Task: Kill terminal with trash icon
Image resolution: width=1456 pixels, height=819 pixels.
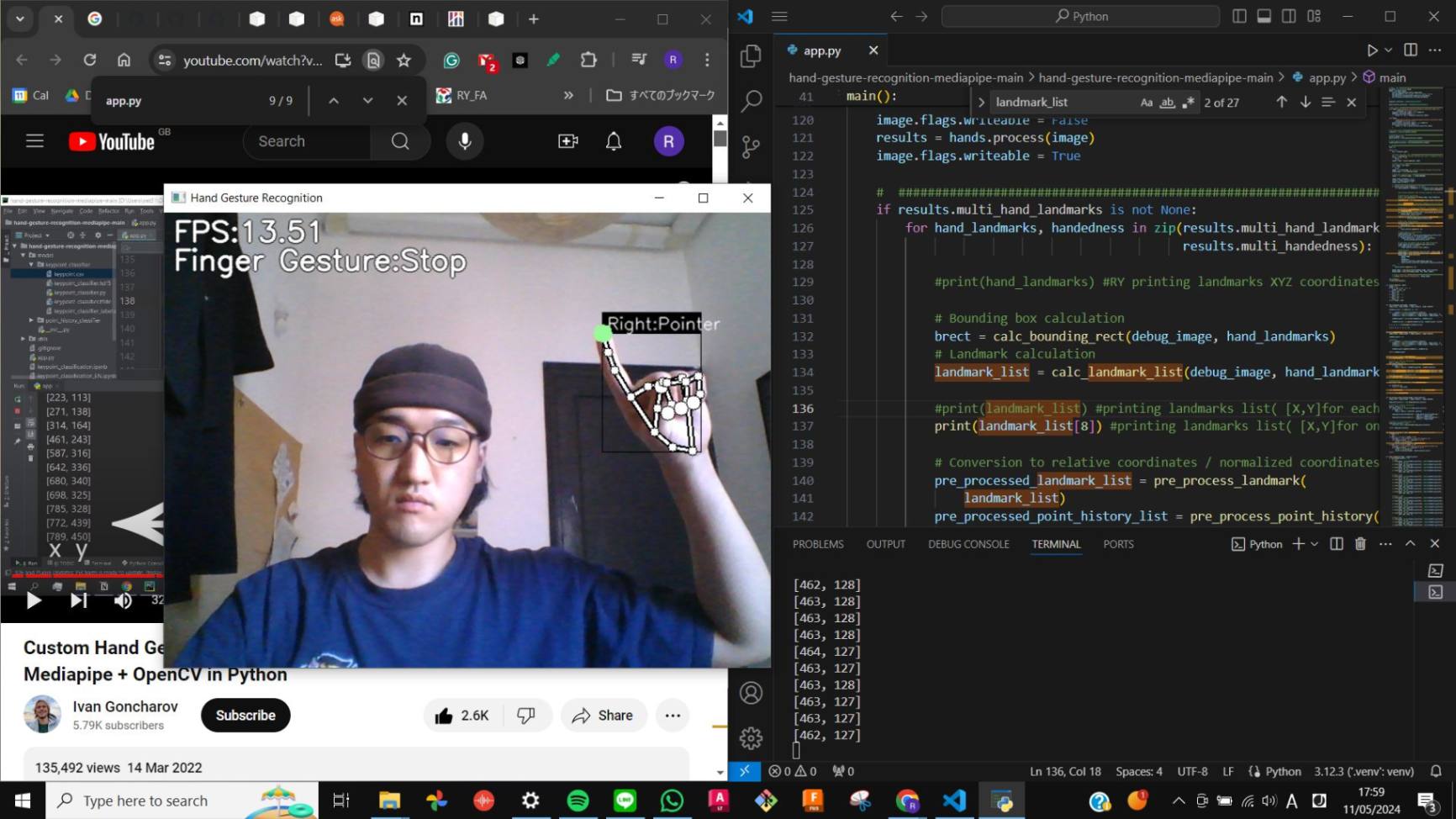Action: click(1360, 544)
